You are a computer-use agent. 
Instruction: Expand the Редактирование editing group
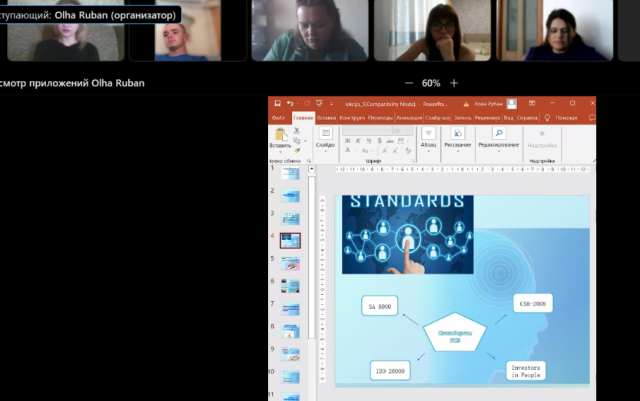point(498,139)
